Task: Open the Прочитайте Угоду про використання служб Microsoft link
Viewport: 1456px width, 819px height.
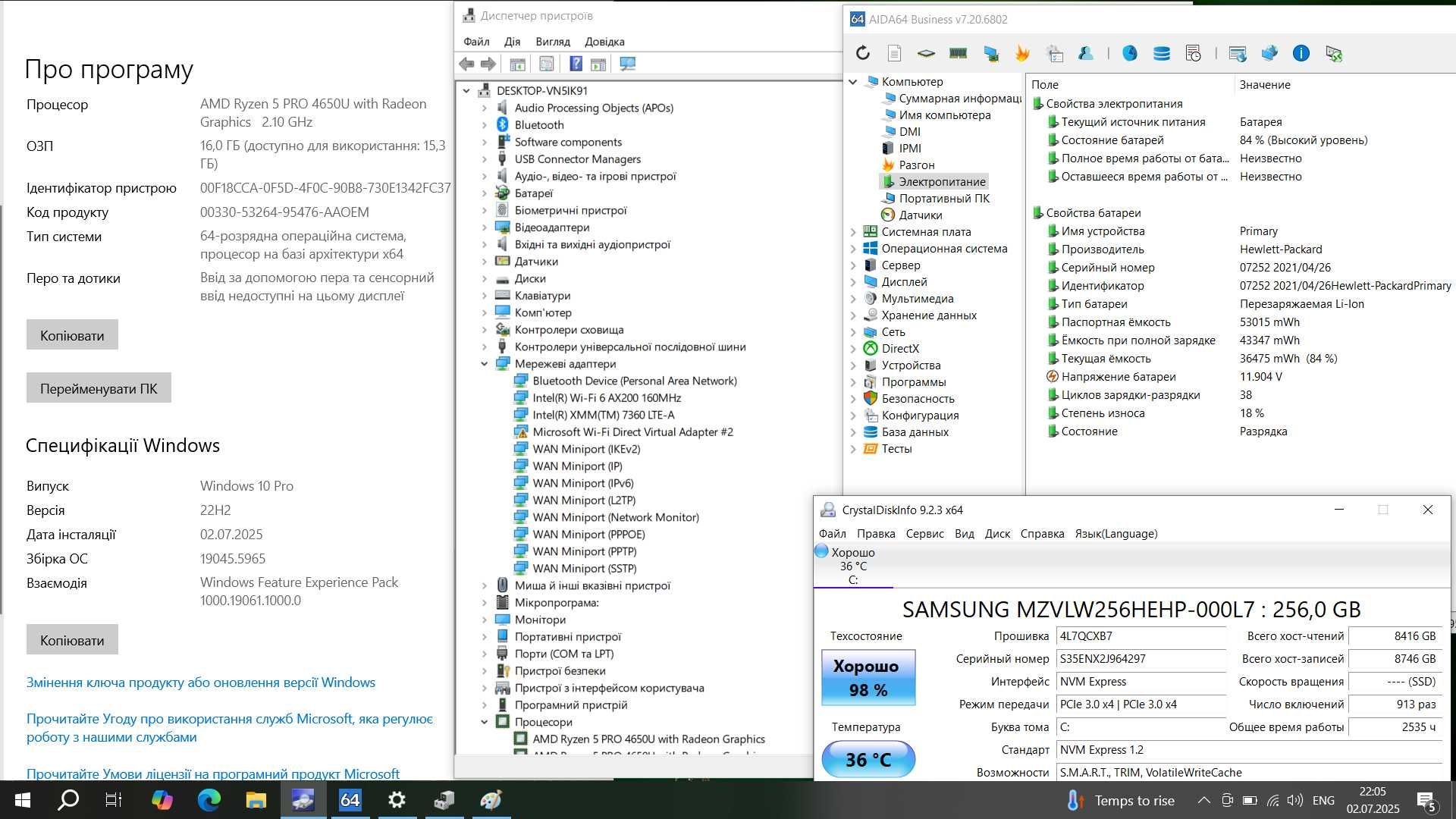Action: point(230,728)
